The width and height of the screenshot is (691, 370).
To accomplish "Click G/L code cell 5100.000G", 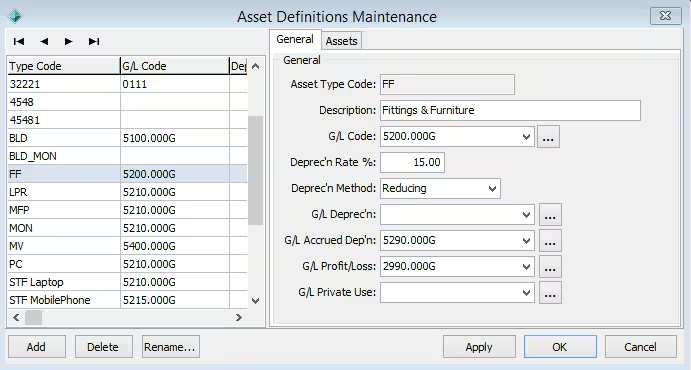I will 175,138.
